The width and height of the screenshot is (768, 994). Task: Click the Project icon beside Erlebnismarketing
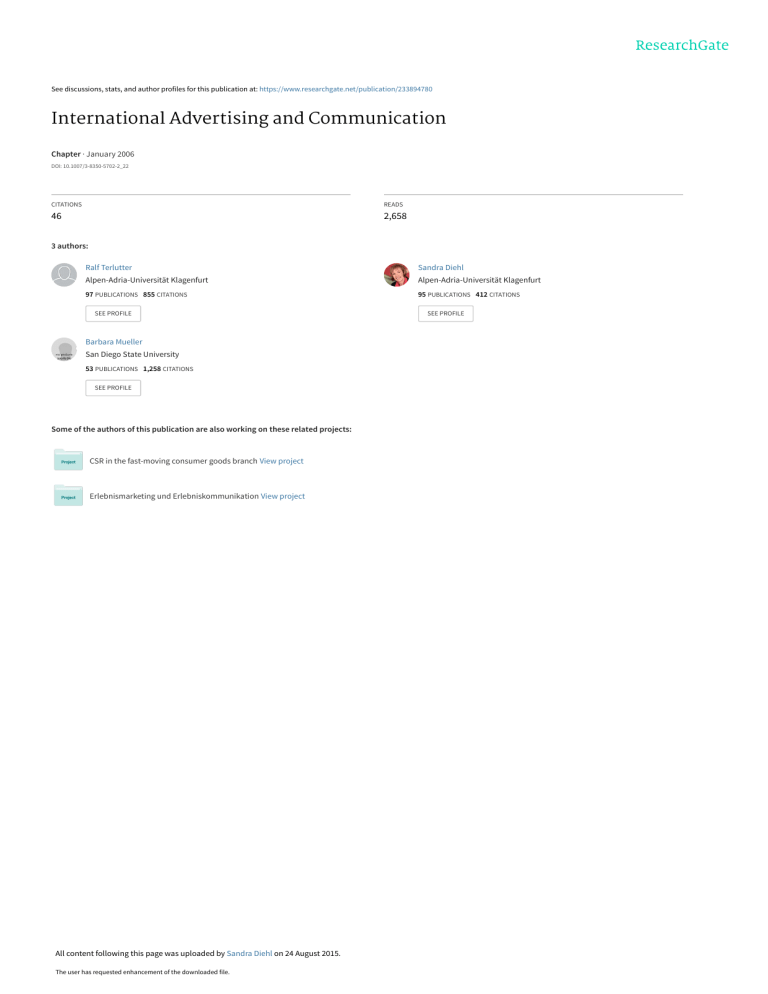[x=68, y=496]
